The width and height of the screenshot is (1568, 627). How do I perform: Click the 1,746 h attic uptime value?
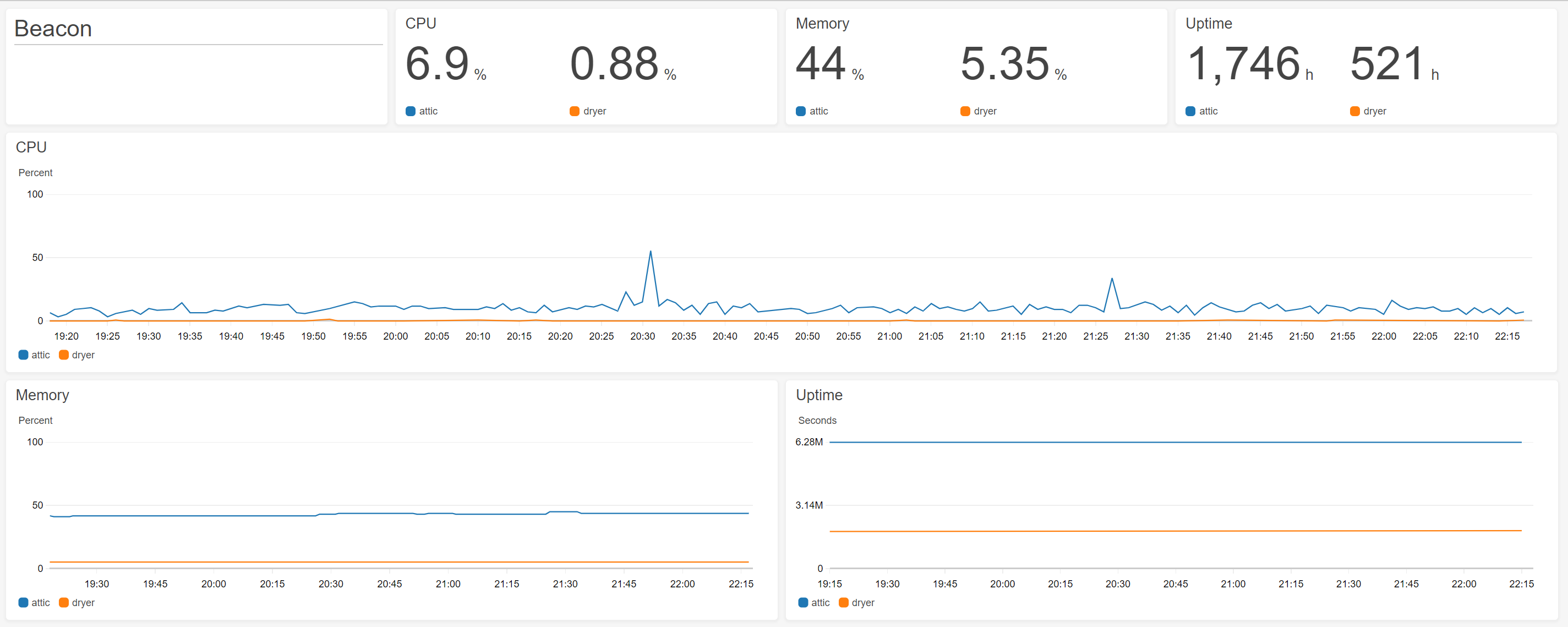pos(1244,64)
